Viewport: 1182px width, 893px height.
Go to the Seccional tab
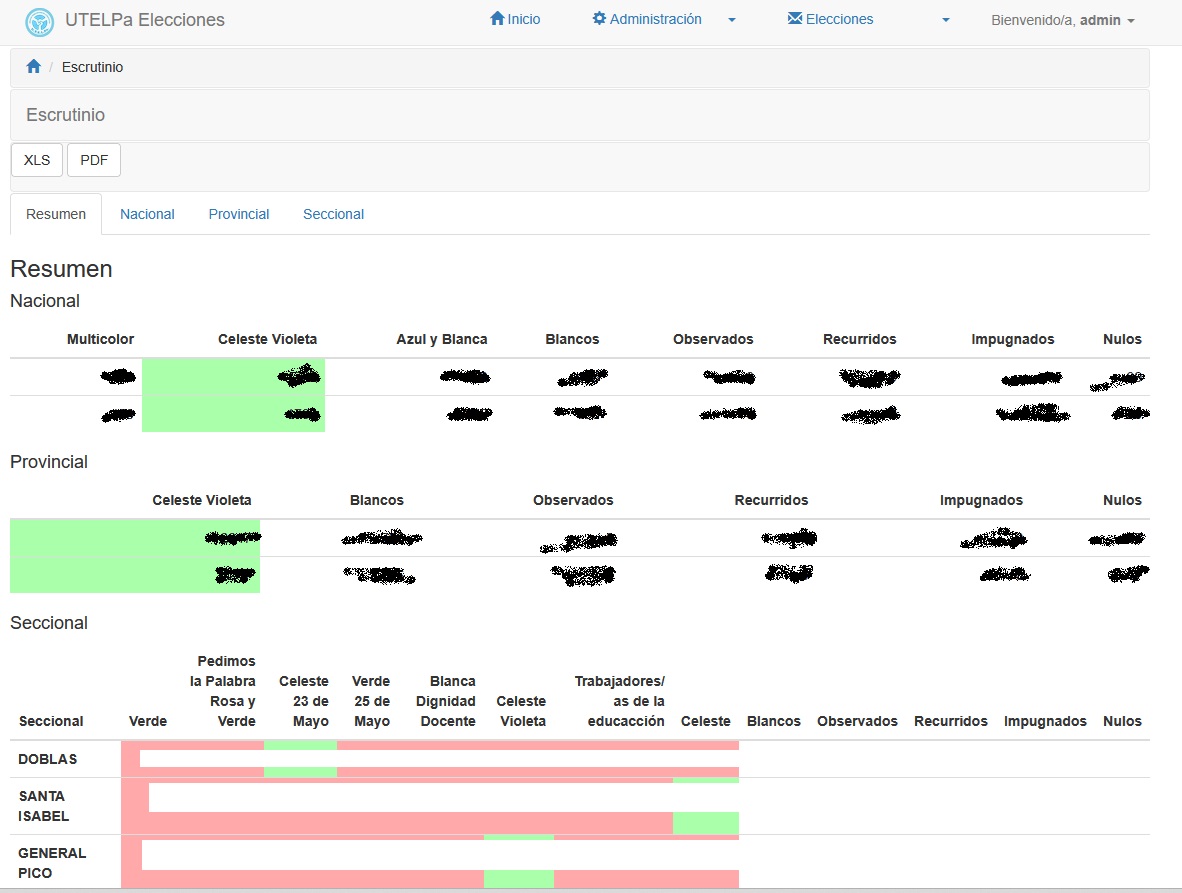pyautogui.click(x=333, y=214)
